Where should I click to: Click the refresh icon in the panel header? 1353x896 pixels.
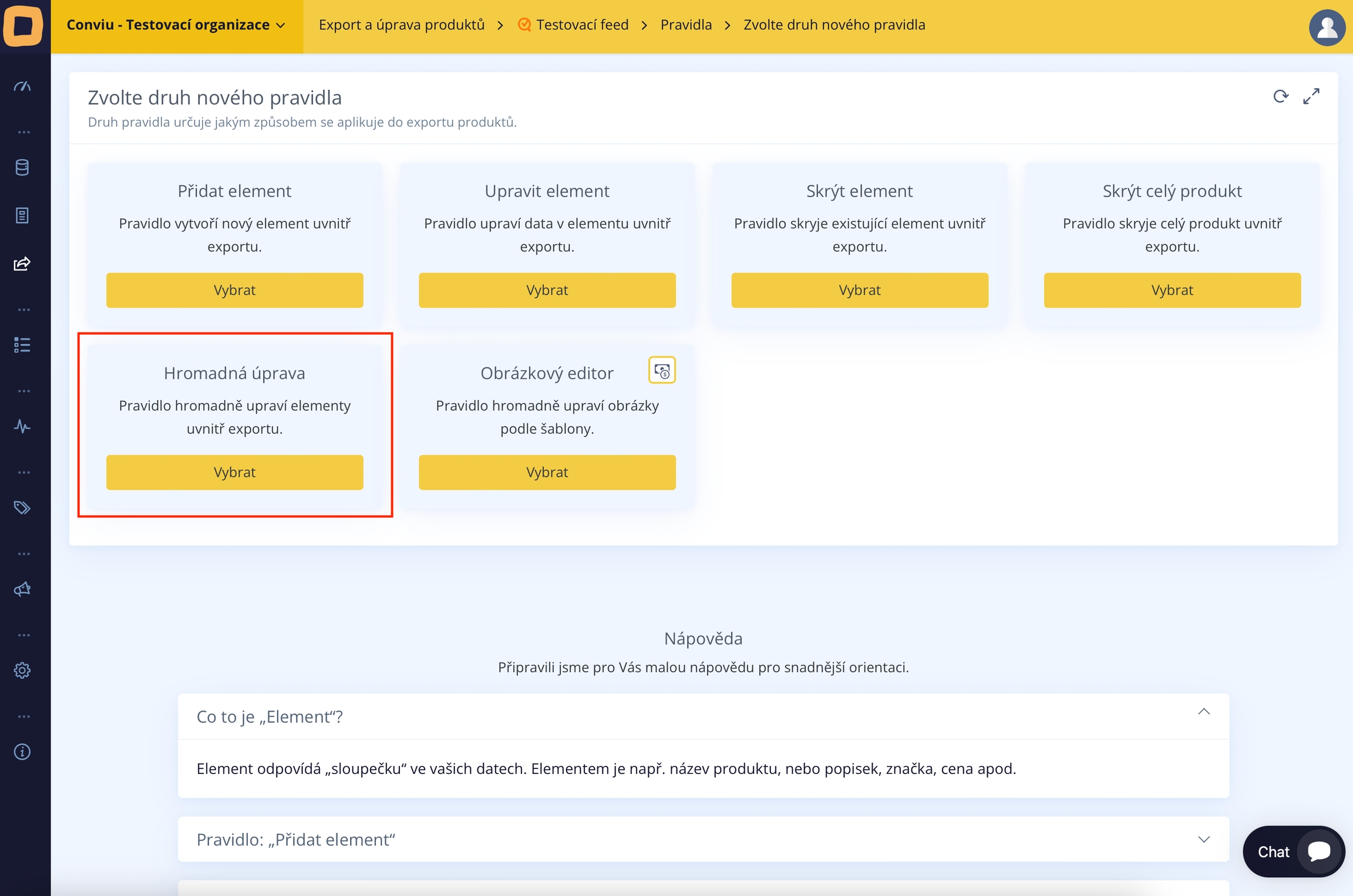[1280, 96]
